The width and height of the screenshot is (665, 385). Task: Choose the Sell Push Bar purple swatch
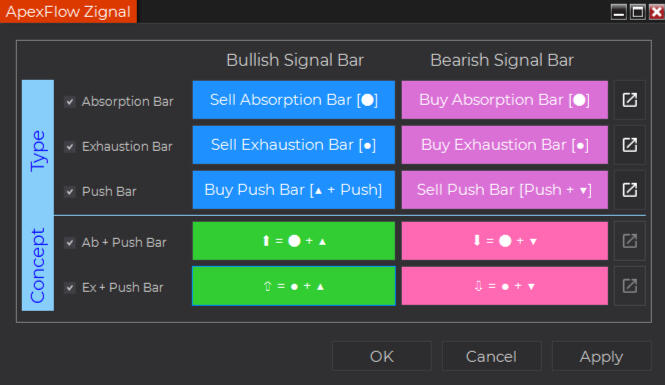[505, 190]
